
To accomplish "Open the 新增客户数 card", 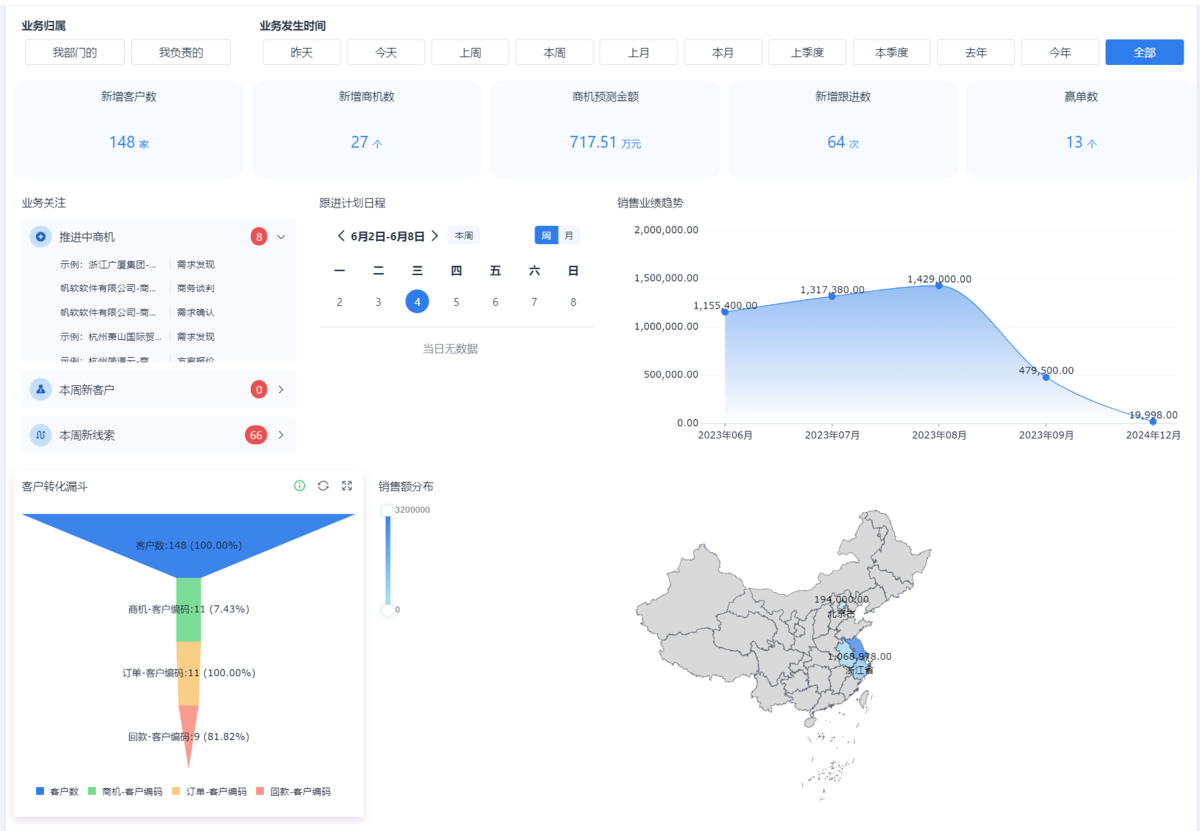I will click(129, 129).
